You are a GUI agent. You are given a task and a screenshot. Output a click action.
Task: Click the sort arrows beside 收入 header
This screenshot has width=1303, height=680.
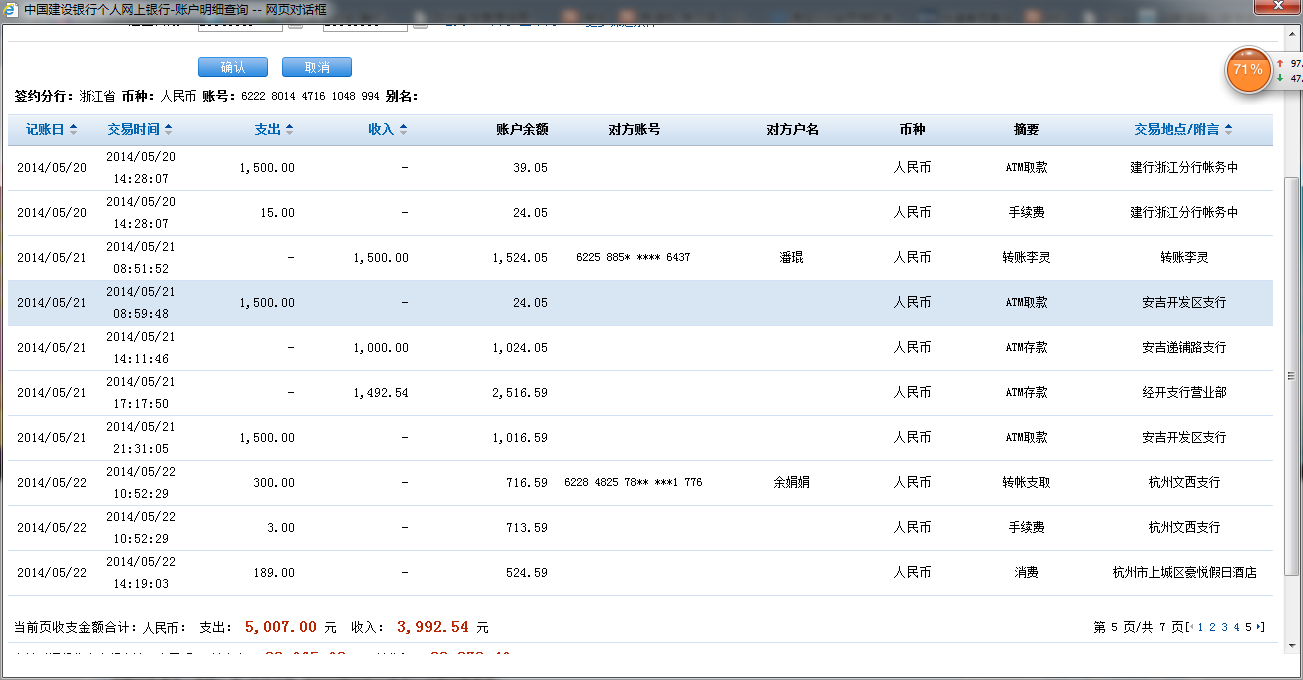[x=403, y=130]
